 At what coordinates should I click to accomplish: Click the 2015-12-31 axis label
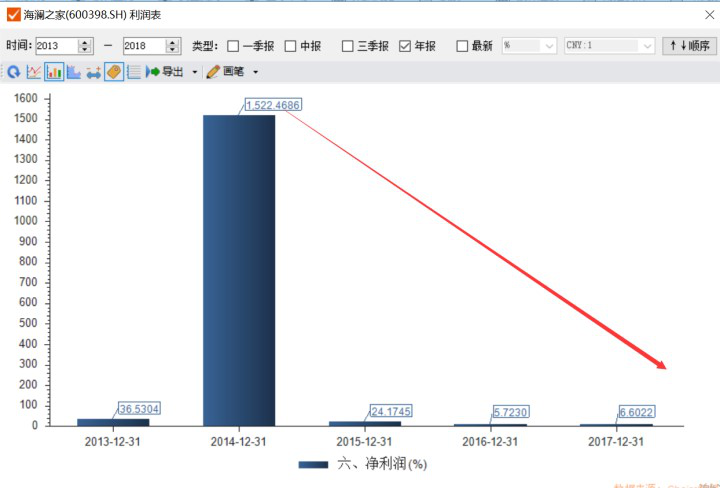(364, 442)
